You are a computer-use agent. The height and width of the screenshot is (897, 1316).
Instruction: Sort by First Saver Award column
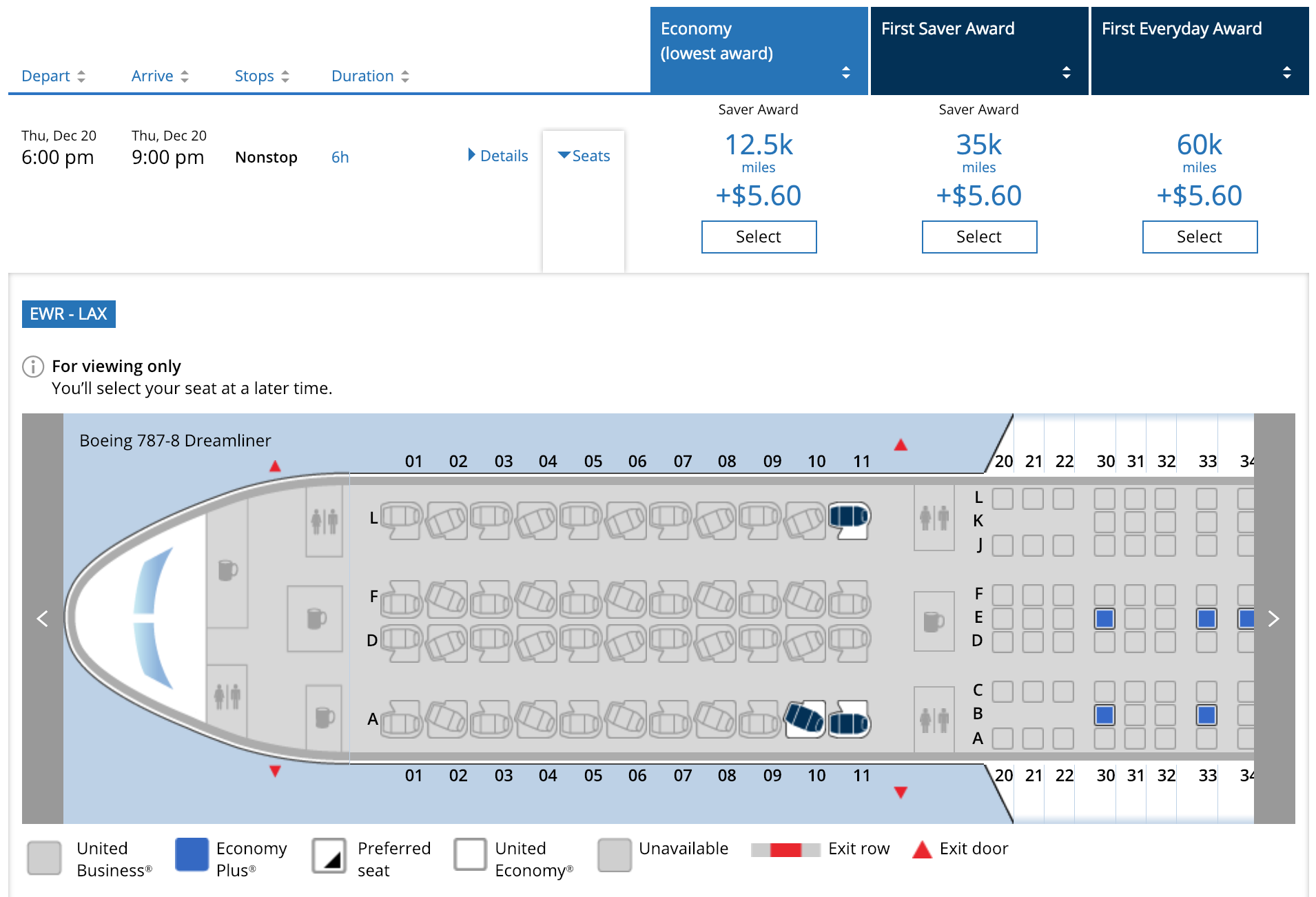[1067, 72]
